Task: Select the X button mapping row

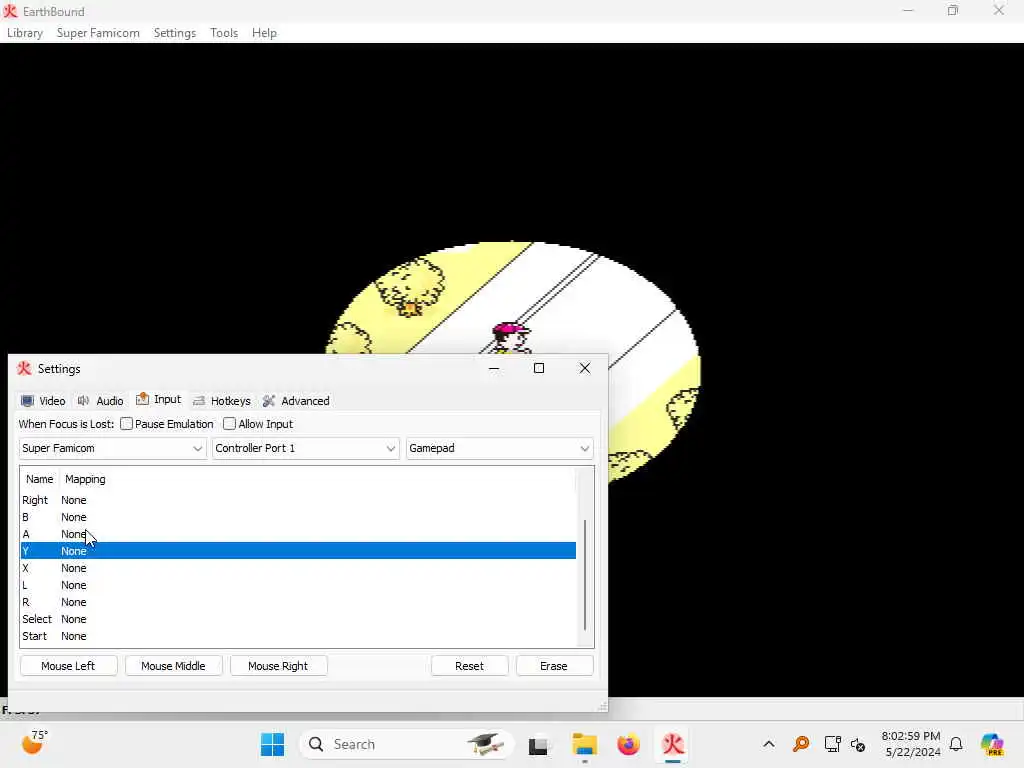Action: coord(298,568)
